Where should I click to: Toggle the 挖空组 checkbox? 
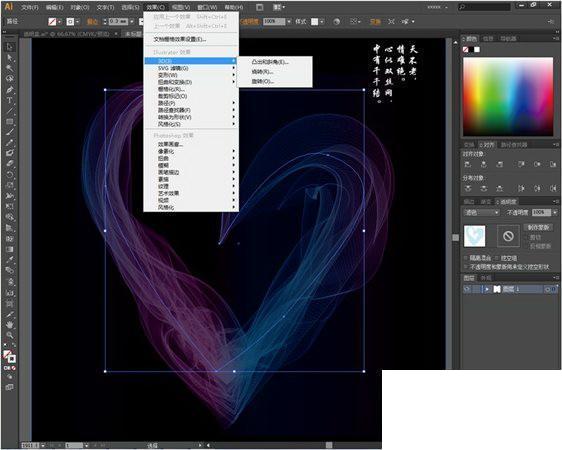pos(497,258)
